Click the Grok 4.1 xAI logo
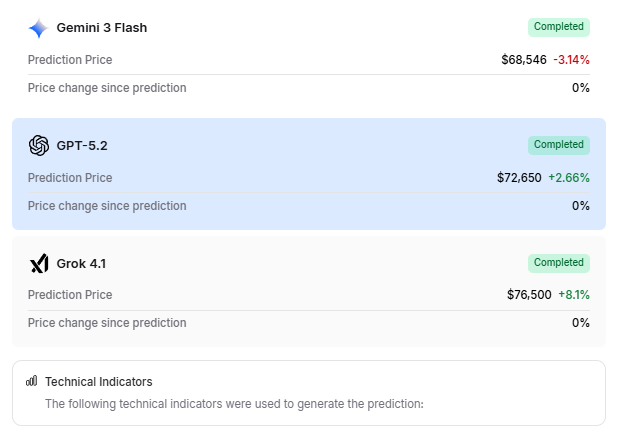Viewport: 617px width, 434px height. 39,264
